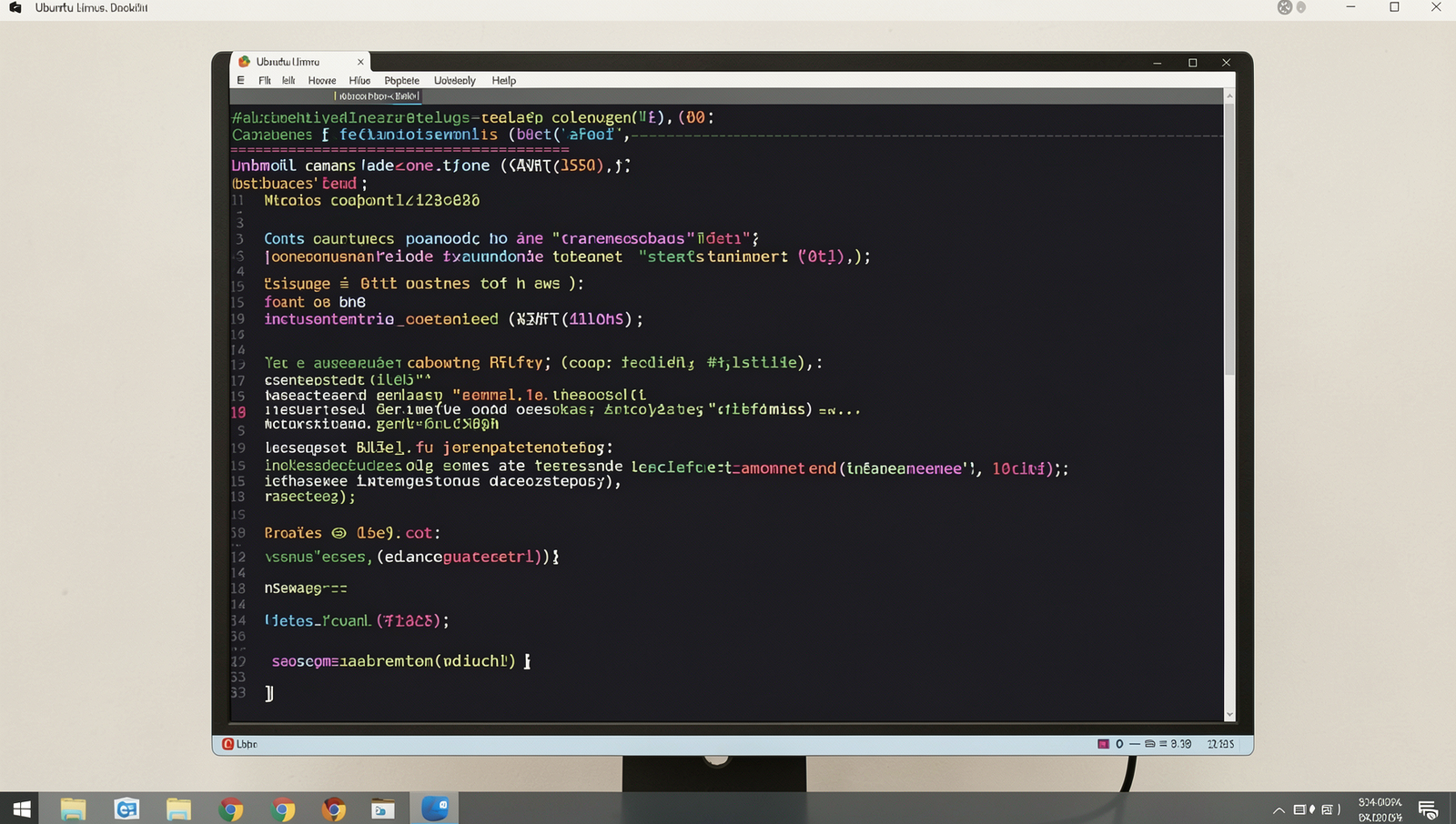Click code line 'nSewaeg-=='
Viewport: 1456px width, 824px height.
tap(306, 588)
